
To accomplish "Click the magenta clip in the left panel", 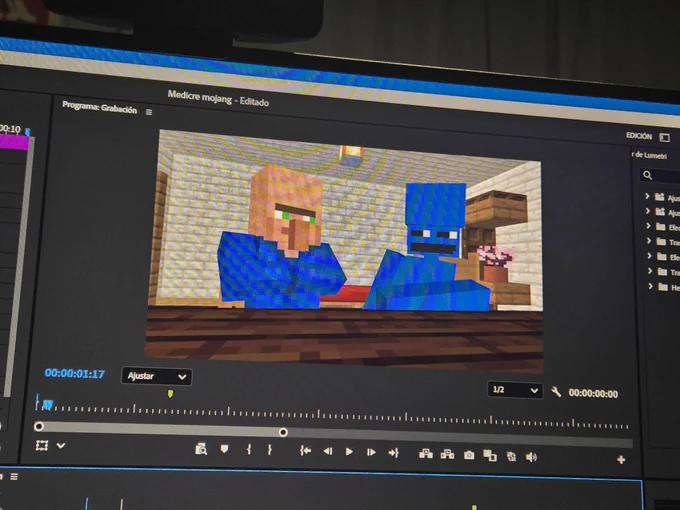I will pos(14,142).
